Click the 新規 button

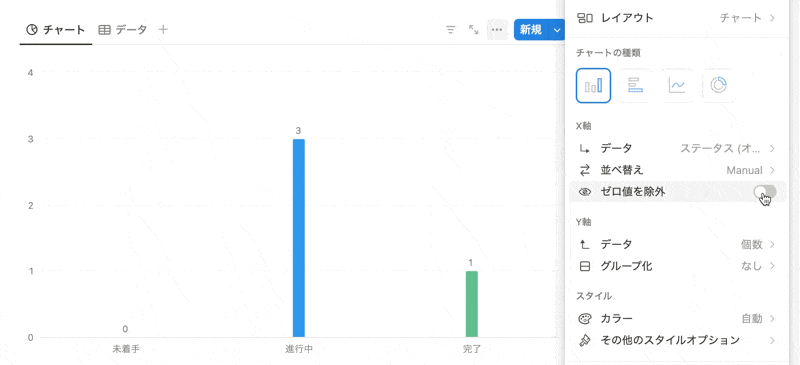pos(531,30)
